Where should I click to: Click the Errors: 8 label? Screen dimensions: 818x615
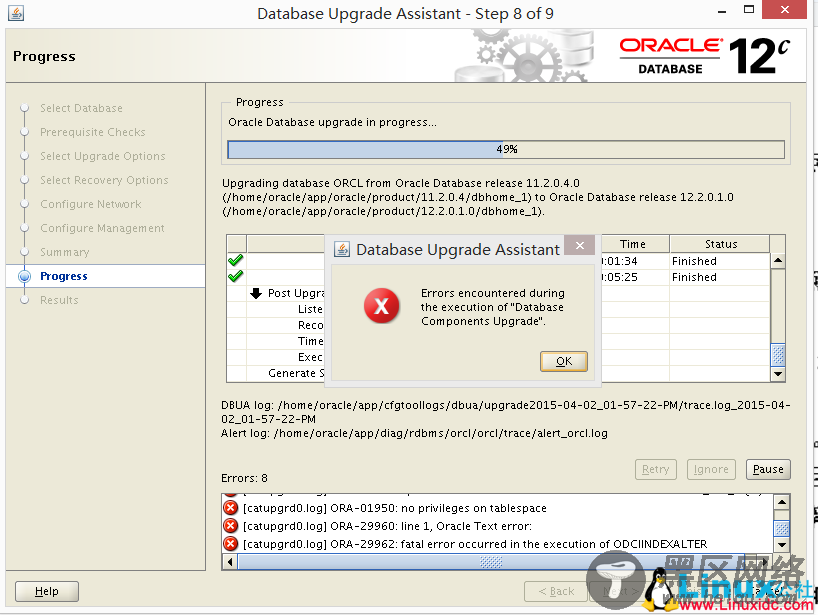click(244, 478)
